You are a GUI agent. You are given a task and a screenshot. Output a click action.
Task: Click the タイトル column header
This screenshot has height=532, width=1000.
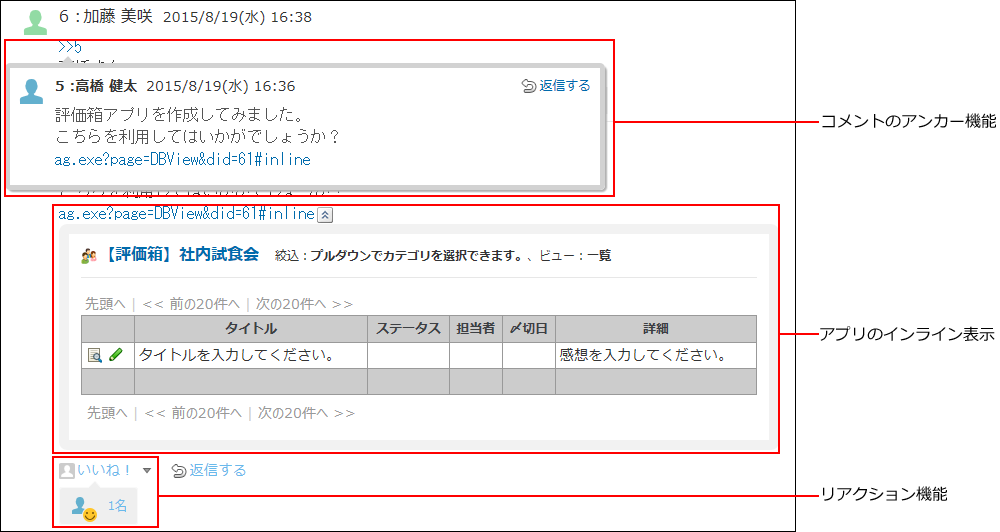pos(251,329)
